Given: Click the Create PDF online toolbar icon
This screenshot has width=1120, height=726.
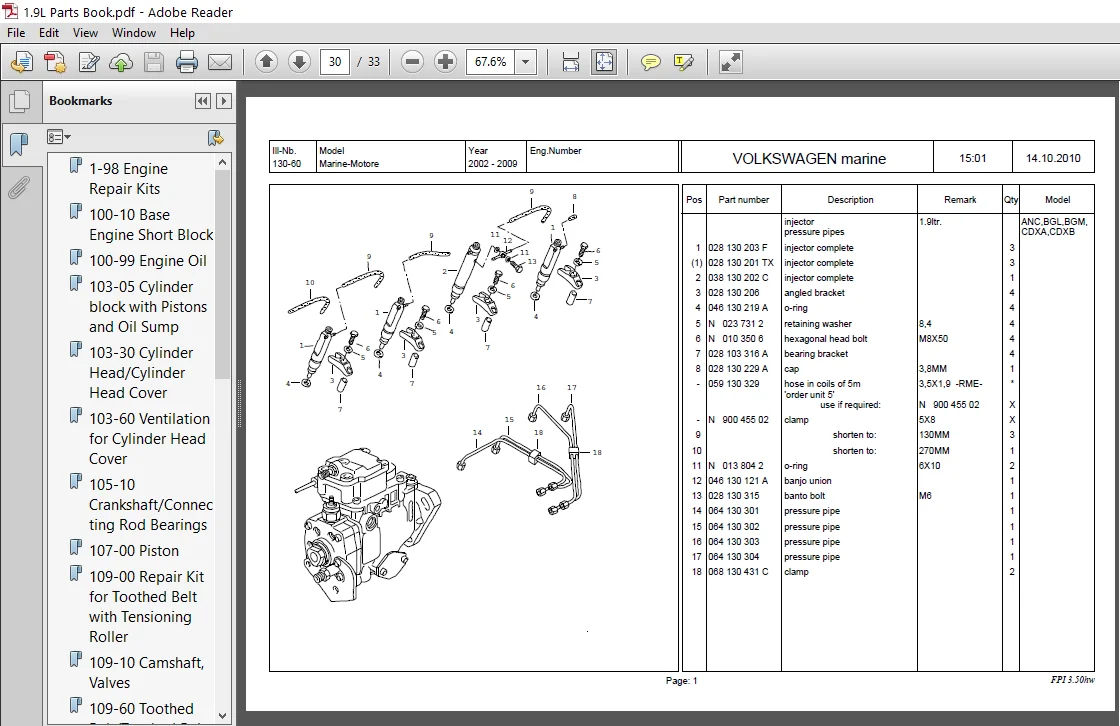Looking at the screenshot, I should pos(22,62).
